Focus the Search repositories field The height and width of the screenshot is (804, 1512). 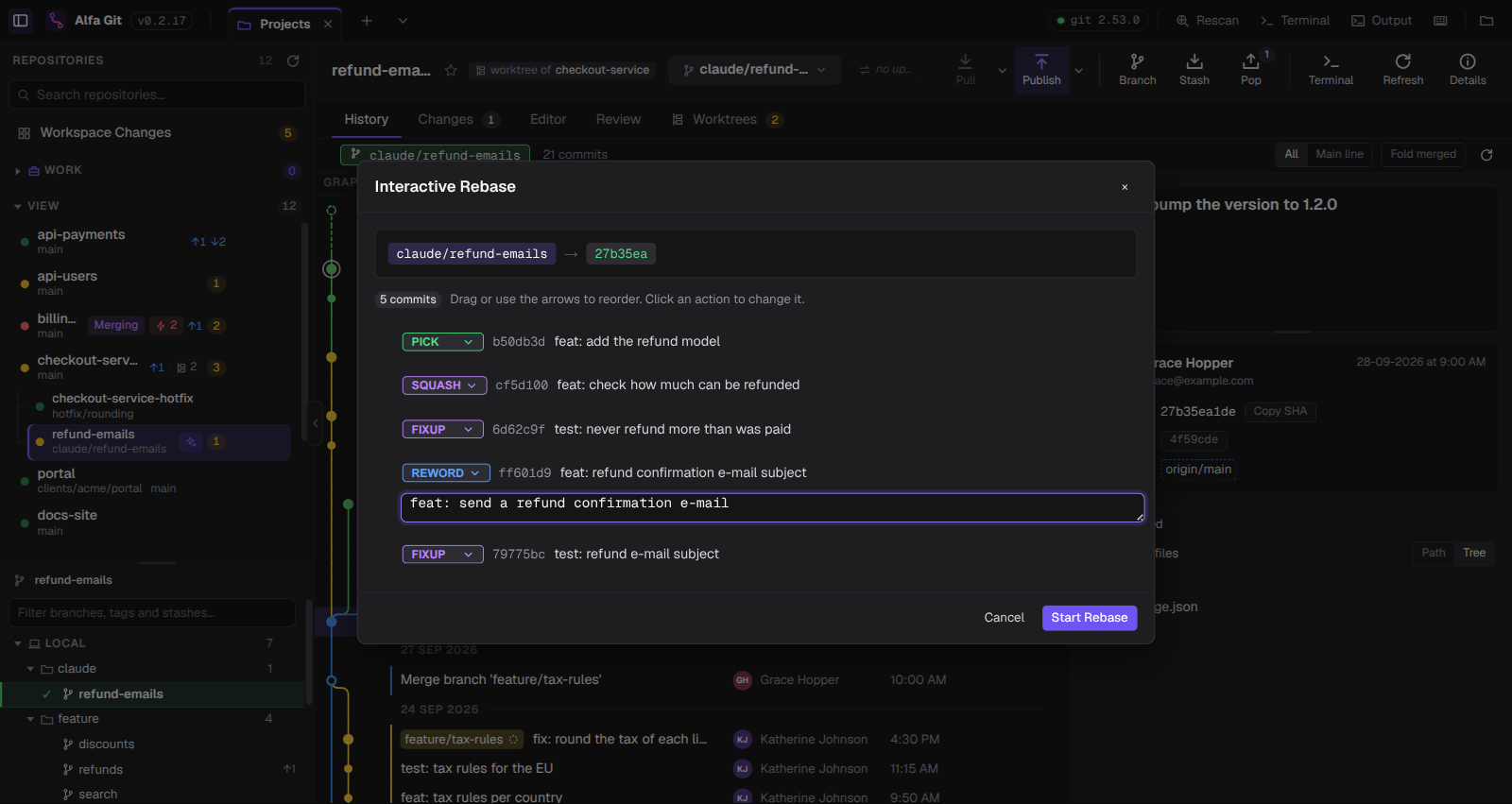157,94
